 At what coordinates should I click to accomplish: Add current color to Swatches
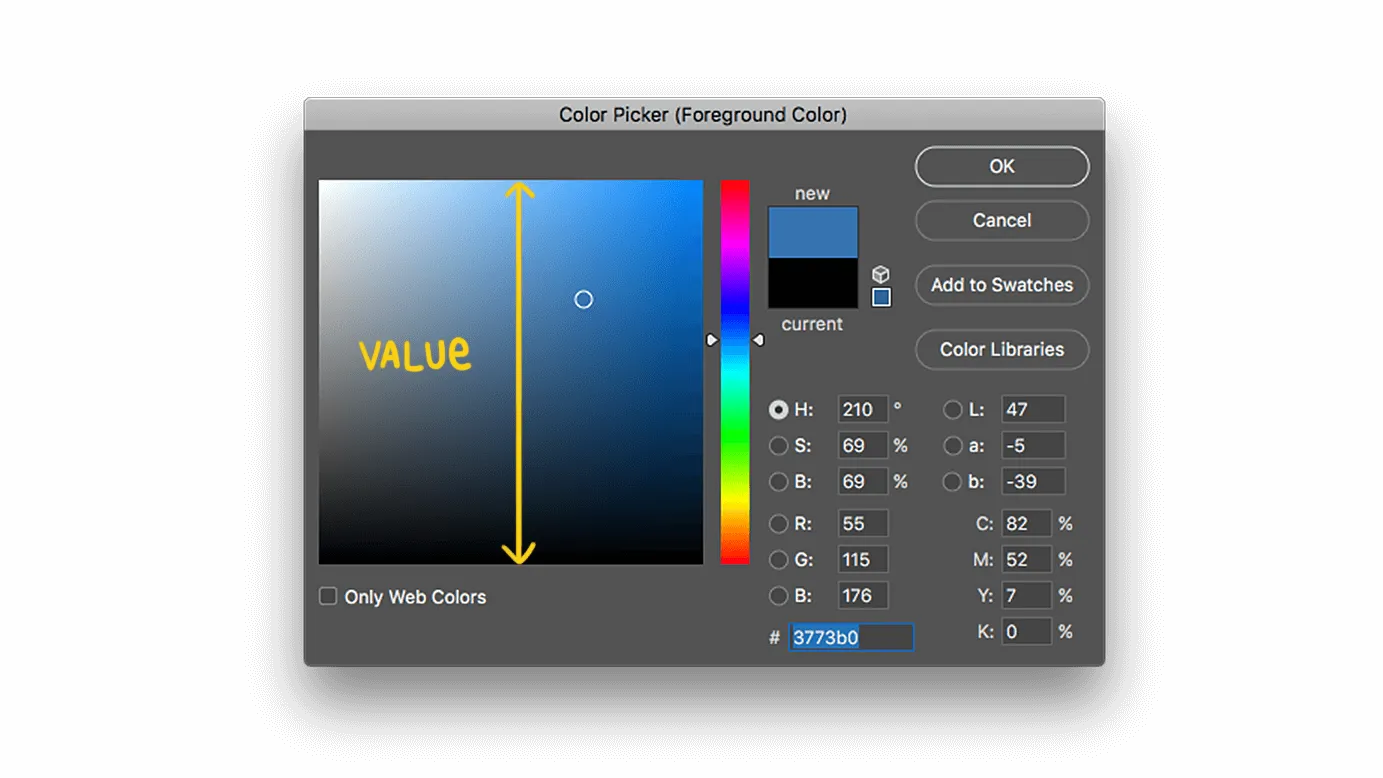click(x=1001, y=285)
